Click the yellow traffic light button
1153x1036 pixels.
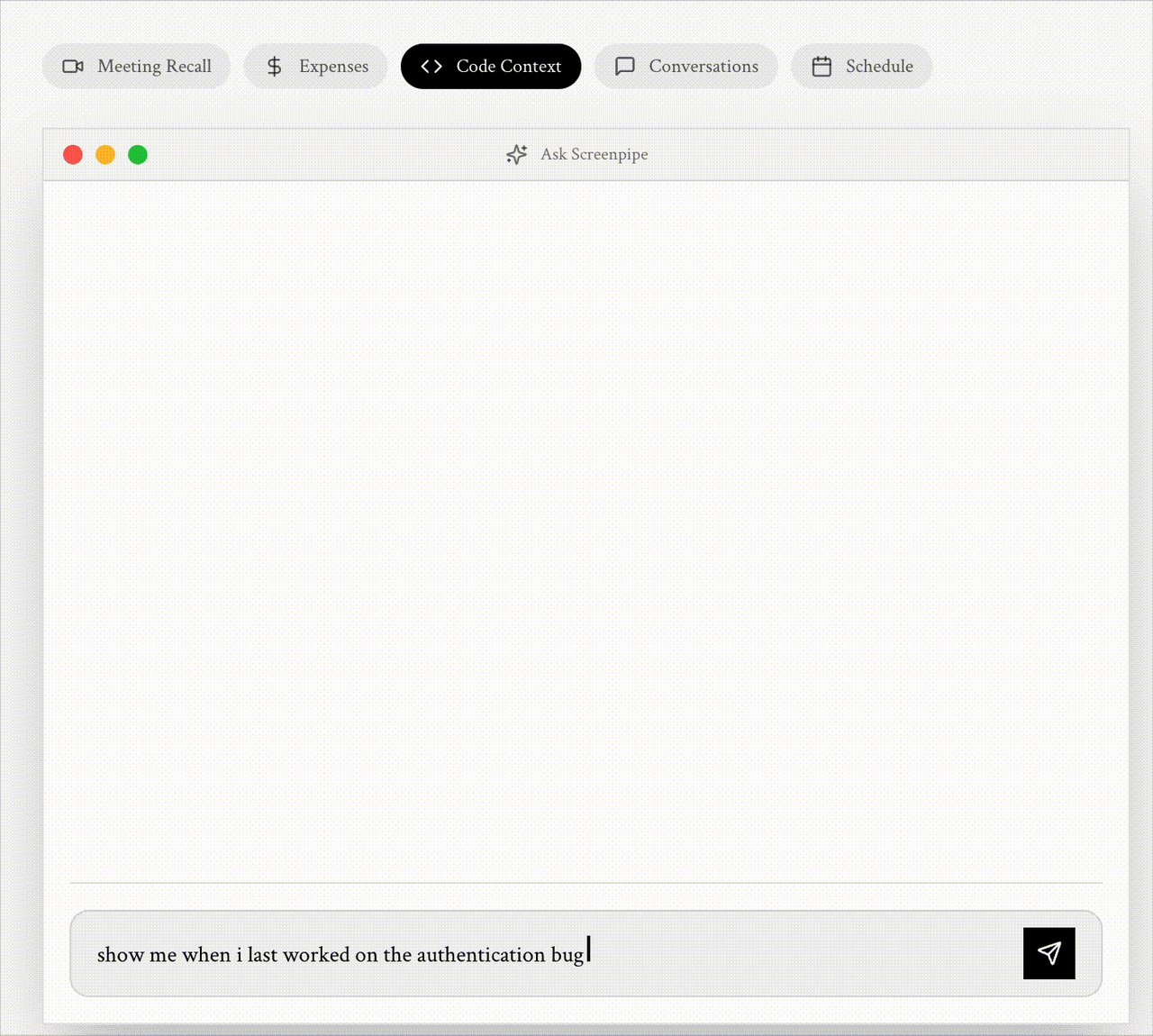point(105,154)
